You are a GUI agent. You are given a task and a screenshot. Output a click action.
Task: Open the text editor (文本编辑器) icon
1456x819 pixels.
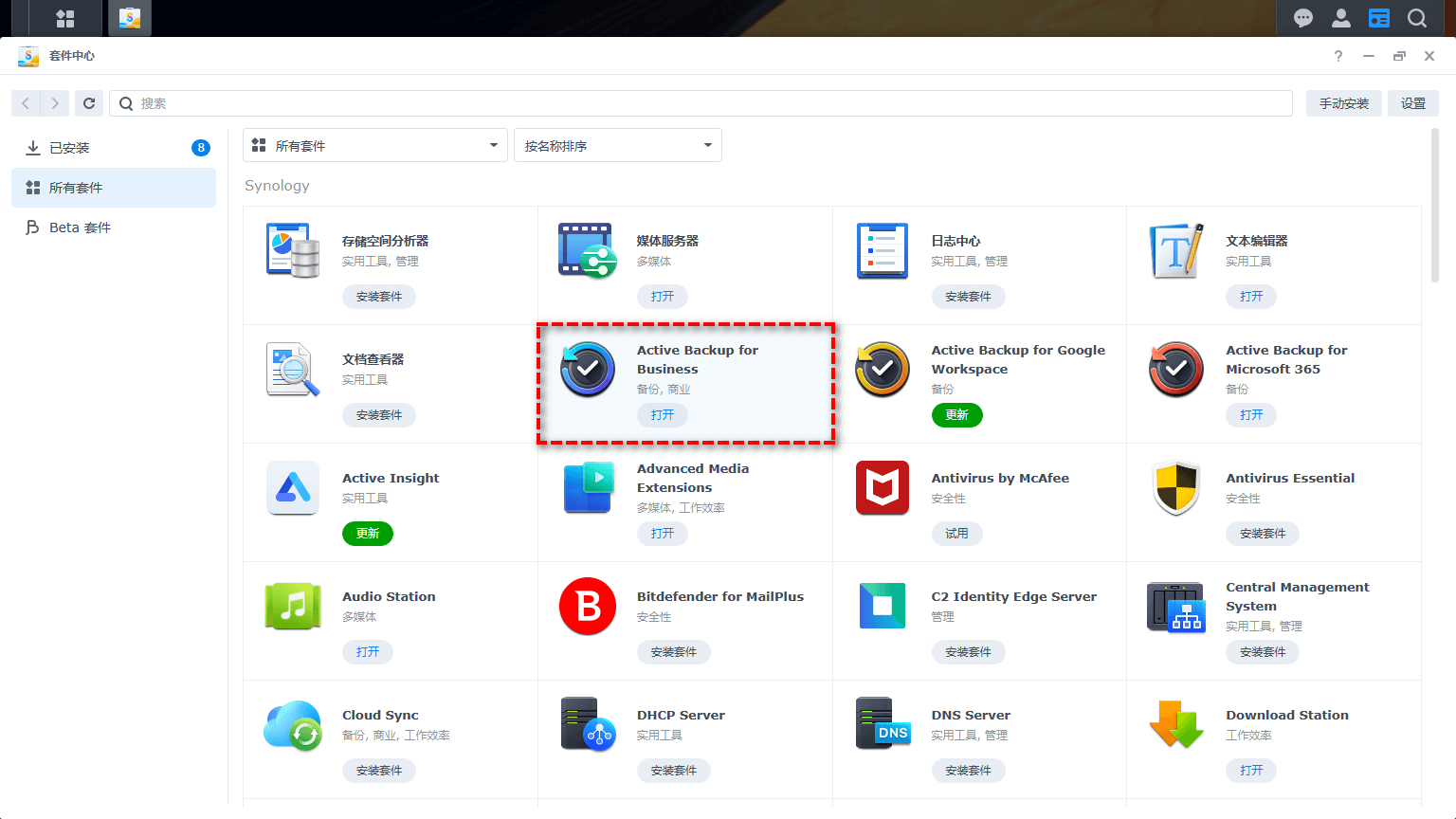pyautogui.click(x=1175, y=251)
